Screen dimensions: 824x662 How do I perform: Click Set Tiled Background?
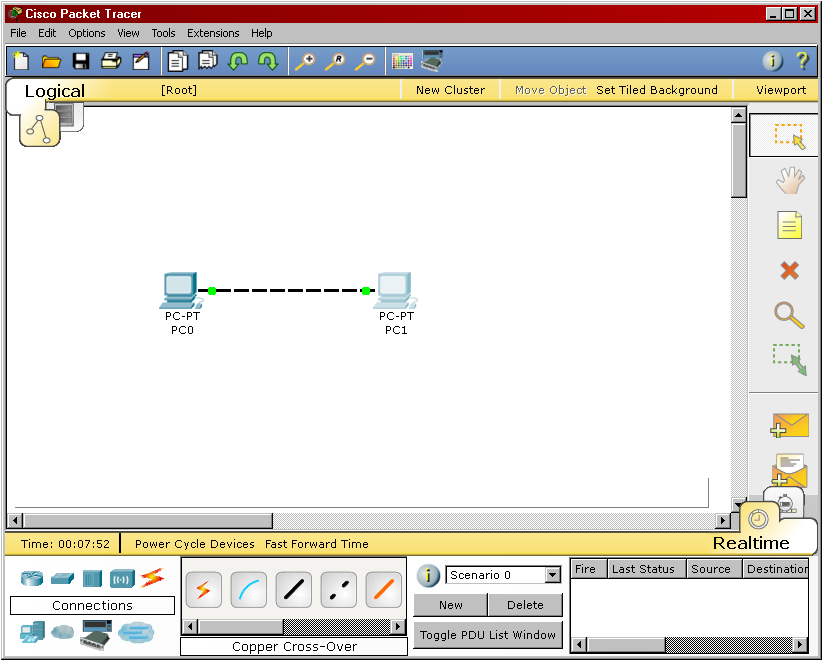[x=656, y=90]
